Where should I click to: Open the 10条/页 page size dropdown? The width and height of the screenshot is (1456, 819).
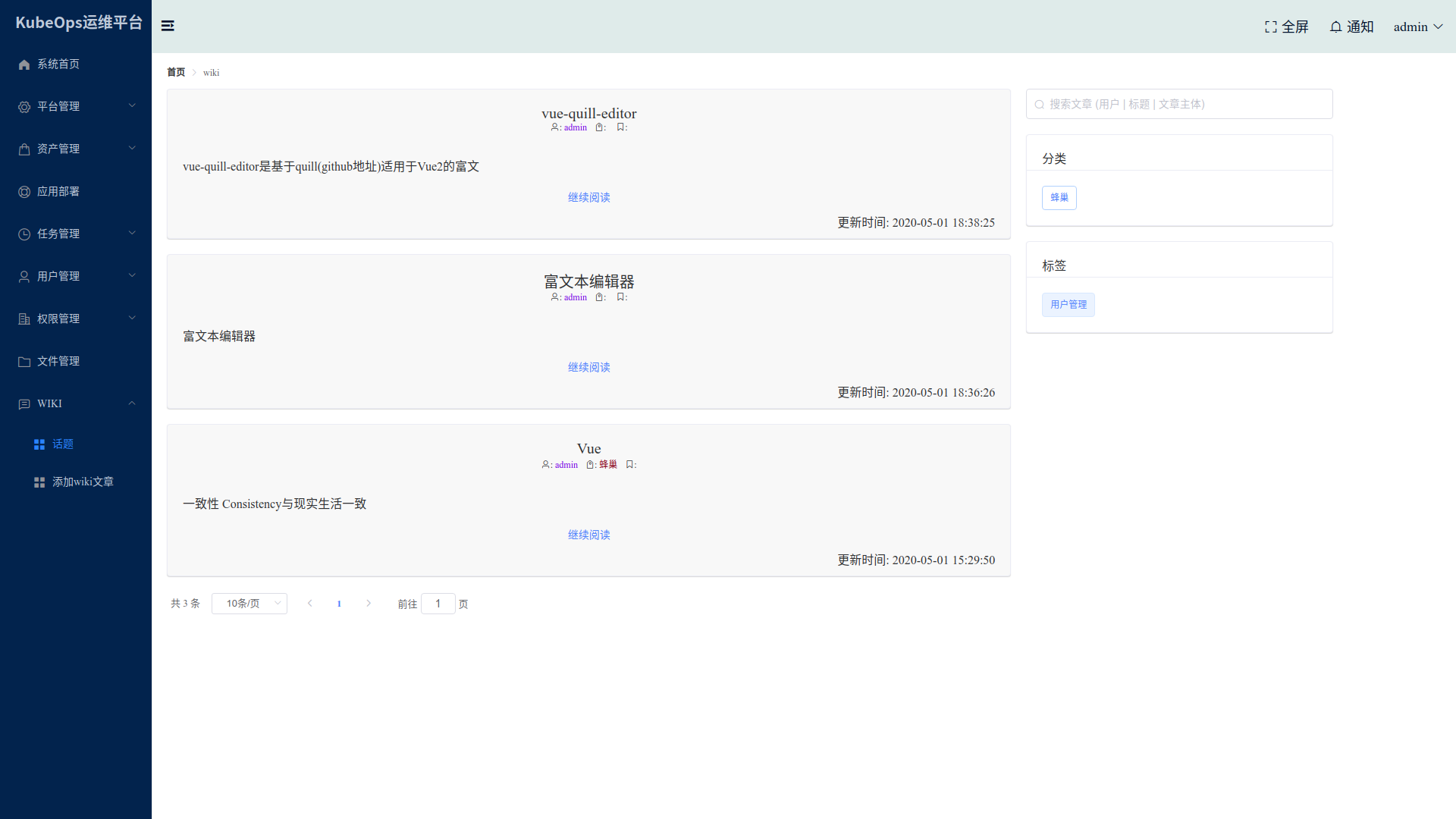[249, 604]
